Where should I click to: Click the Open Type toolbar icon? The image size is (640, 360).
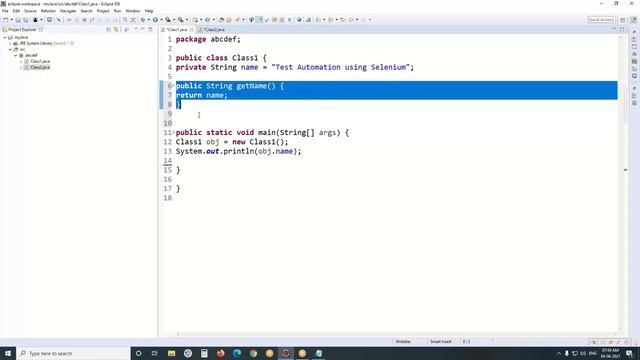tap(221, 20)
